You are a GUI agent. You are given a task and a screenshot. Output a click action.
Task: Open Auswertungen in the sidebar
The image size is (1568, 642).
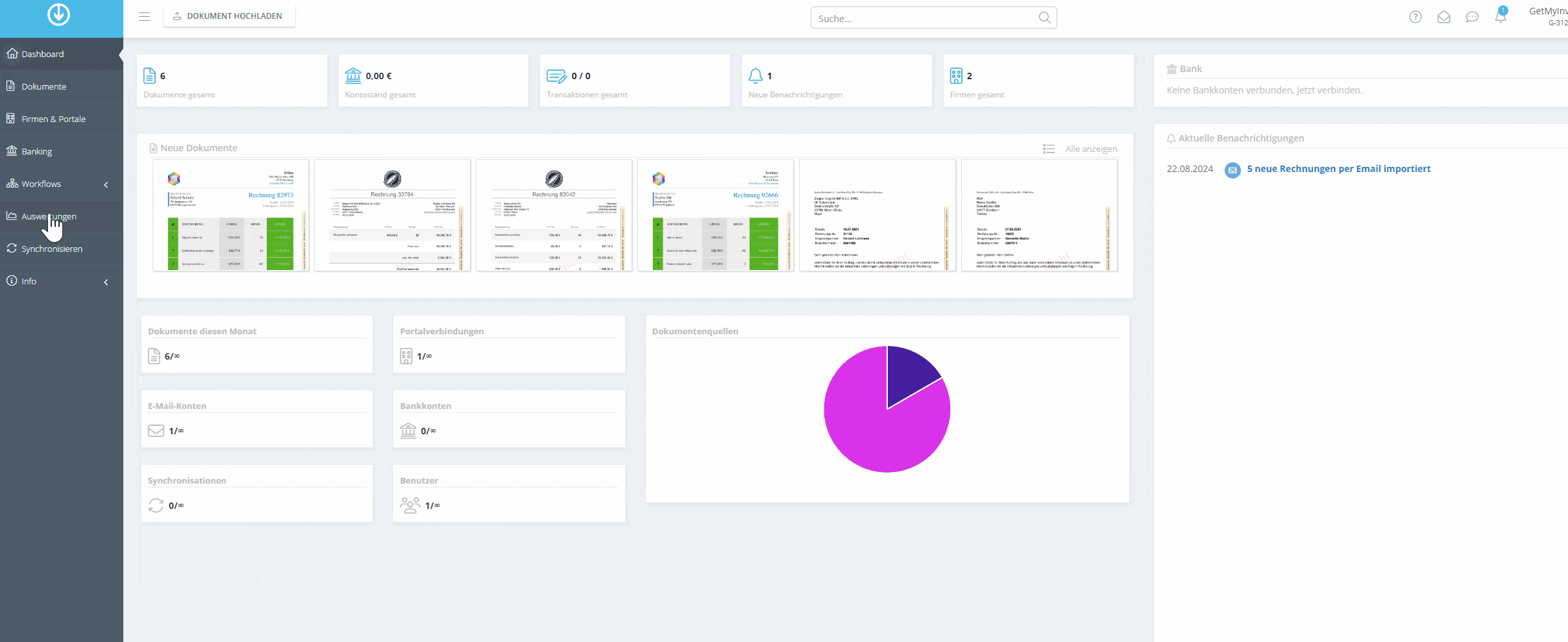pyautogui.click(x=62, y=216)
